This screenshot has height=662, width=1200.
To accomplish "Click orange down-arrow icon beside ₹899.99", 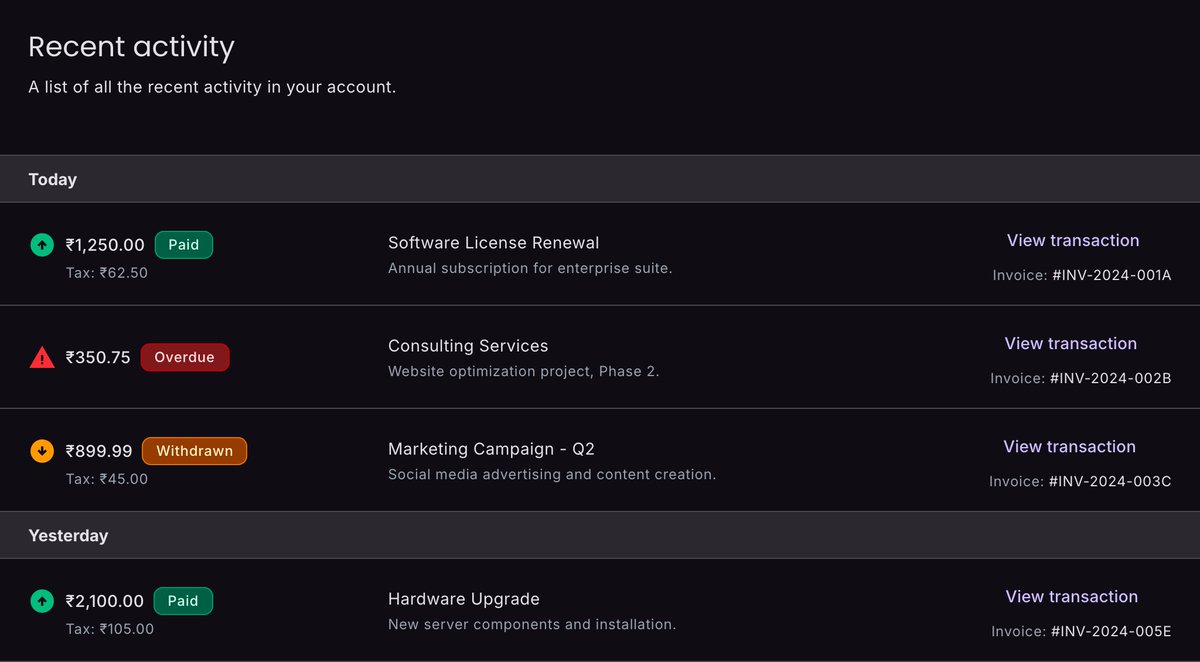I will 41,451.
